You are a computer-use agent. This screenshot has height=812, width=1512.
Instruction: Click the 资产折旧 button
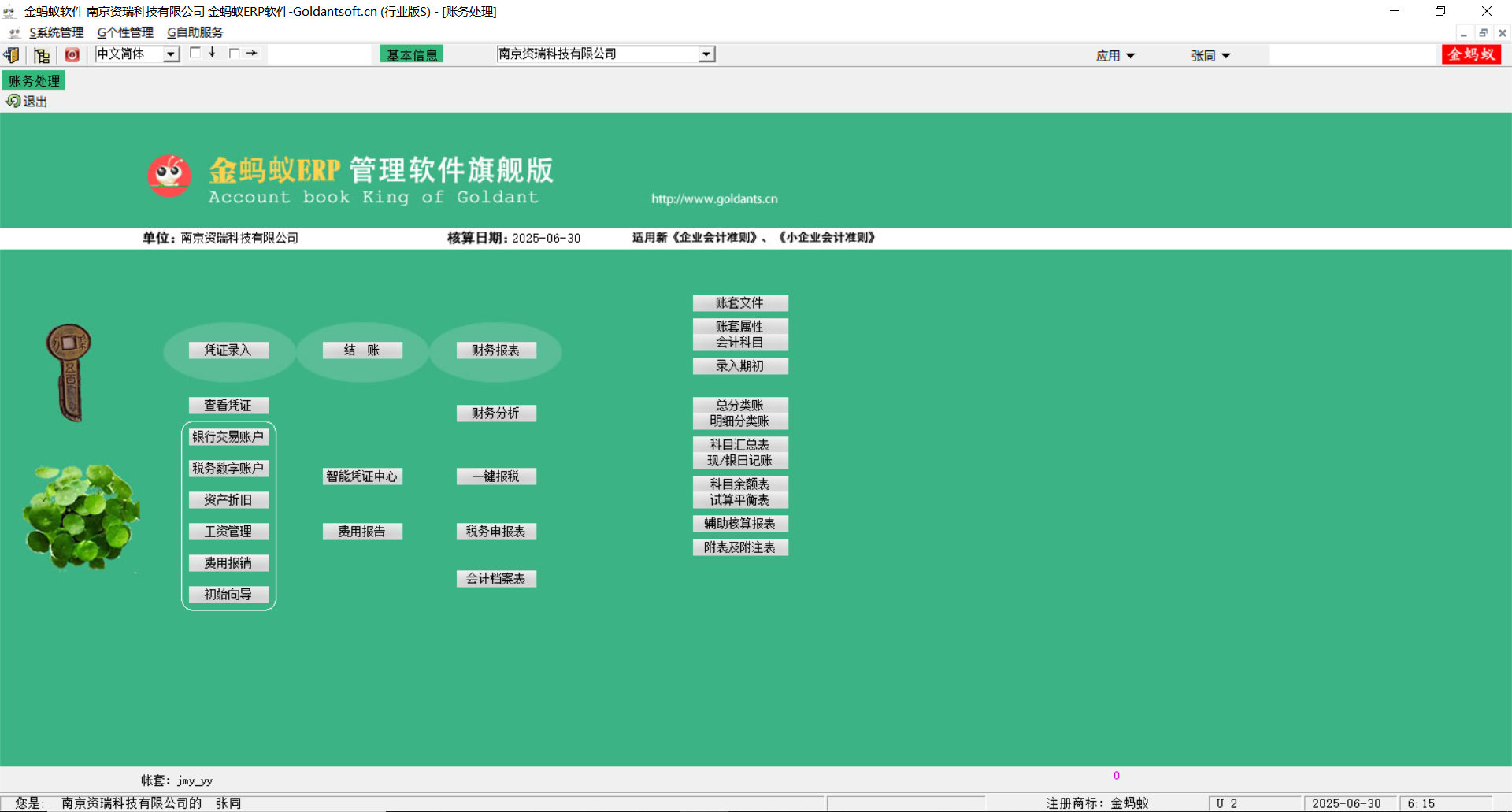click(x=228, y=500)
